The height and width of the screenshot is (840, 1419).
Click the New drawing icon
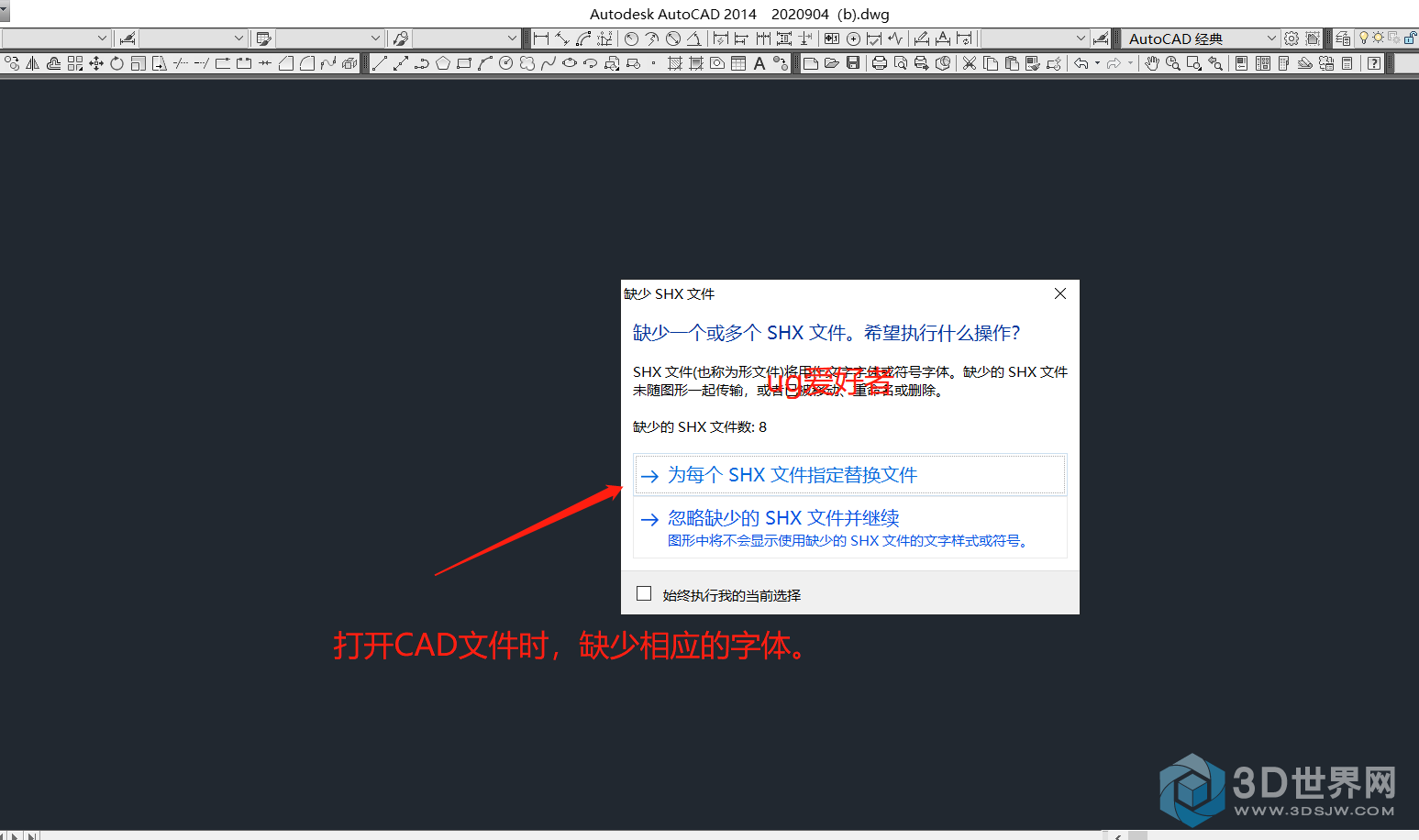coord(811,63)
